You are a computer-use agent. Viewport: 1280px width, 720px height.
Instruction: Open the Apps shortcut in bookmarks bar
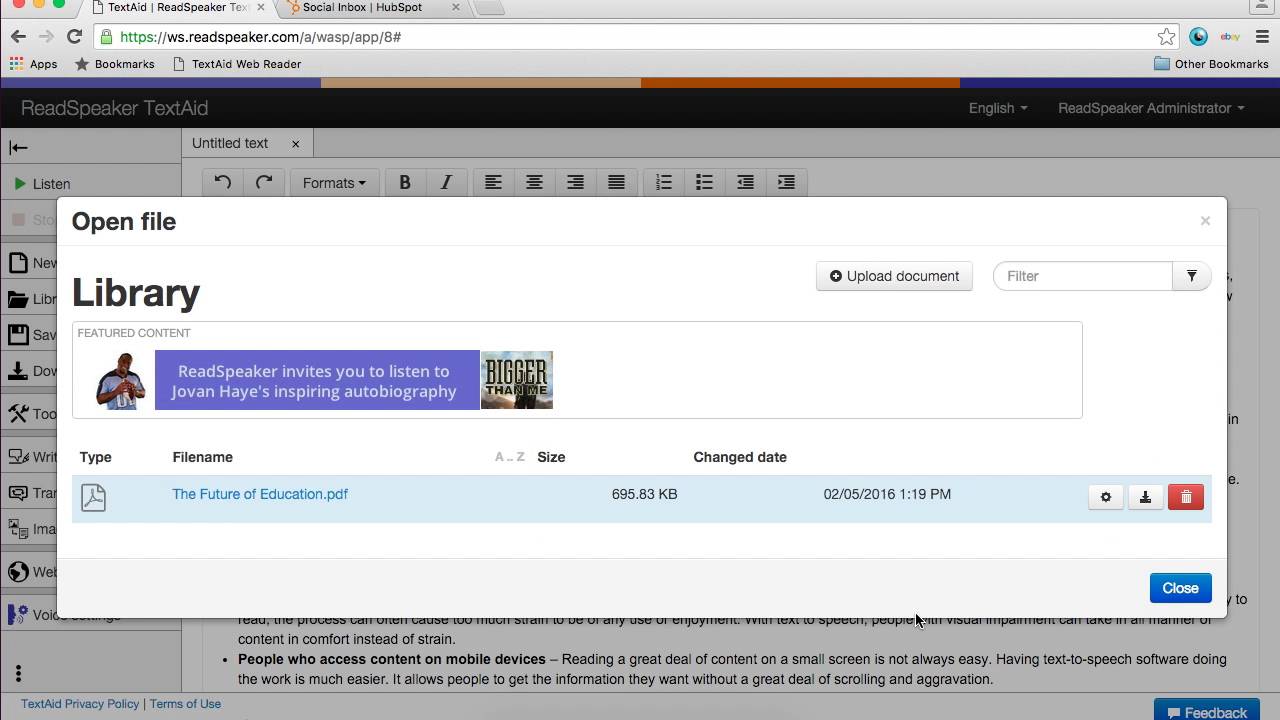(x=33, y=64)
